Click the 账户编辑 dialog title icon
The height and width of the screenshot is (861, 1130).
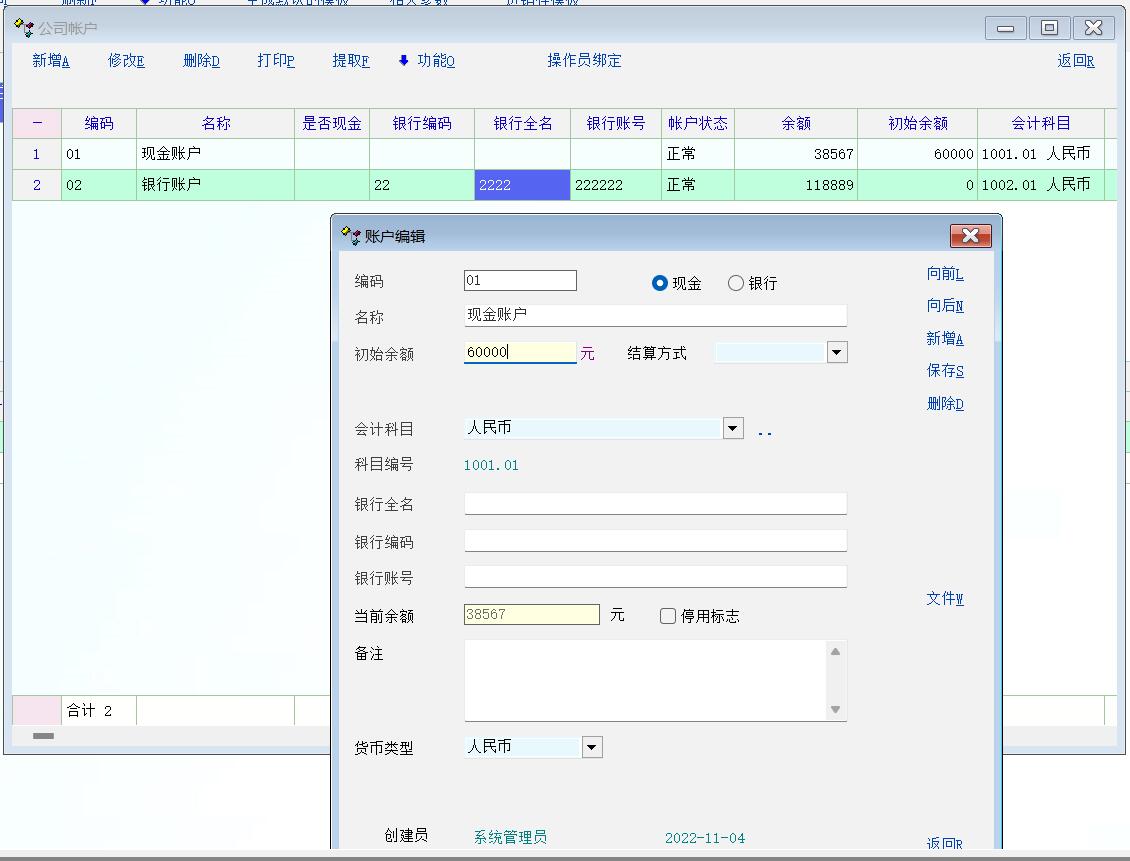pyautogui.click(x=350, y=236)
